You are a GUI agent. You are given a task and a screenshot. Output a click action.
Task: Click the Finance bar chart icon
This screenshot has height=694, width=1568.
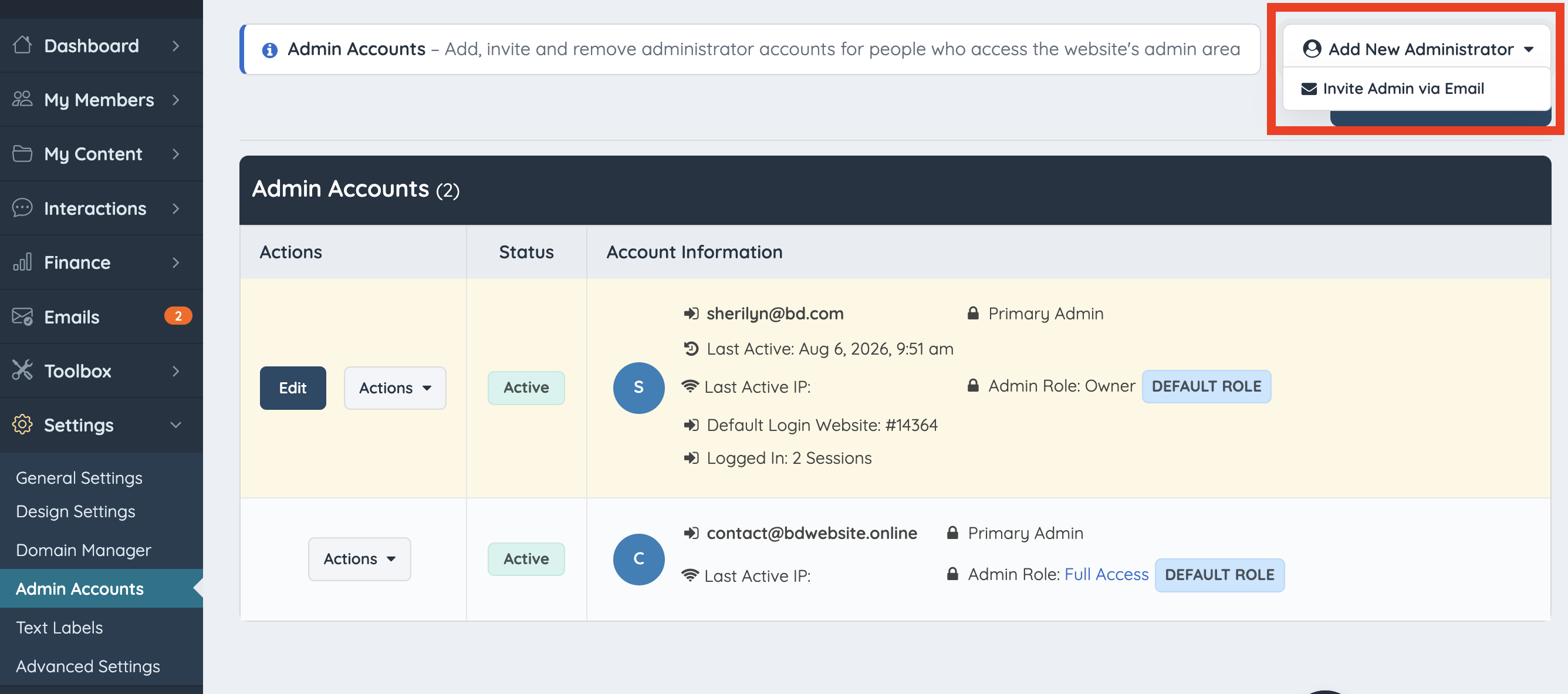pyautogui.click(x=22, y=262)
